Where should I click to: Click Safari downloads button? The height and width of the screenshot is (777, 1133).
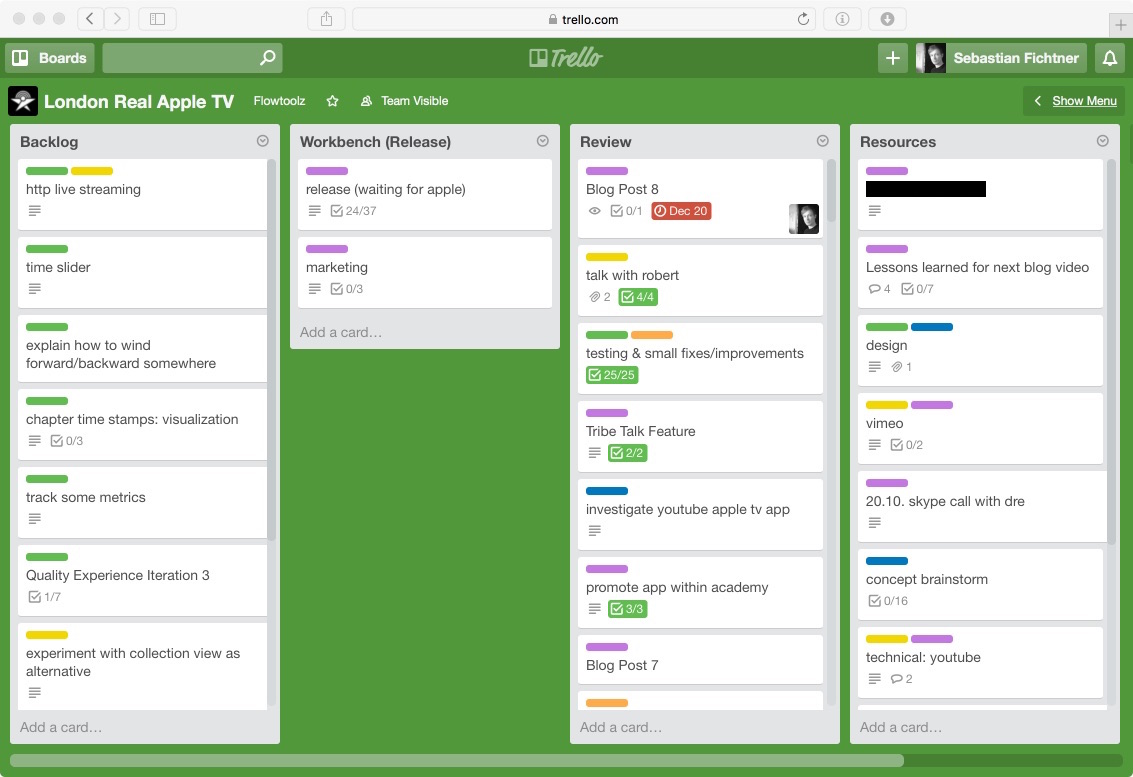[887, 19]
